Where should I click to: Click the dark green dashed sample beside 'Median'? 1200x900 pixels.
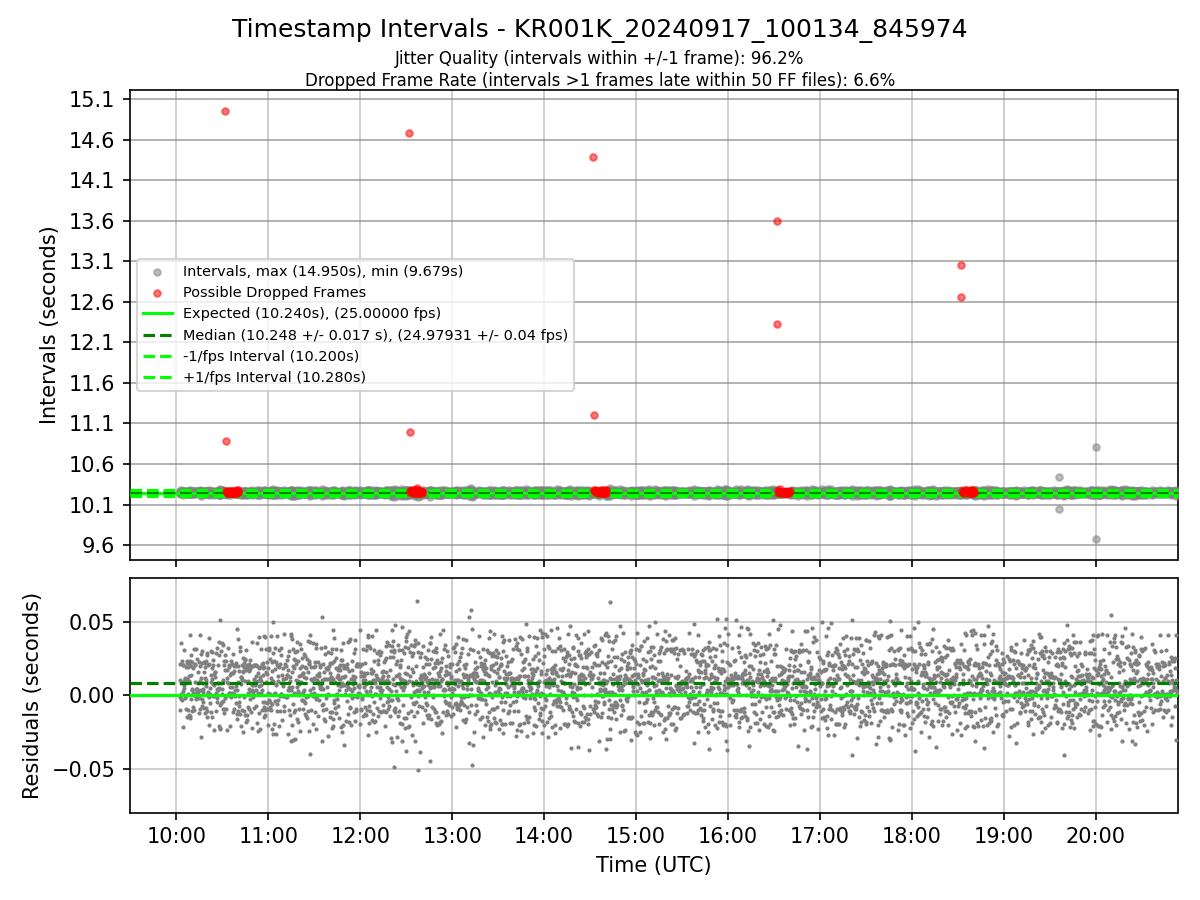(158, 335)
